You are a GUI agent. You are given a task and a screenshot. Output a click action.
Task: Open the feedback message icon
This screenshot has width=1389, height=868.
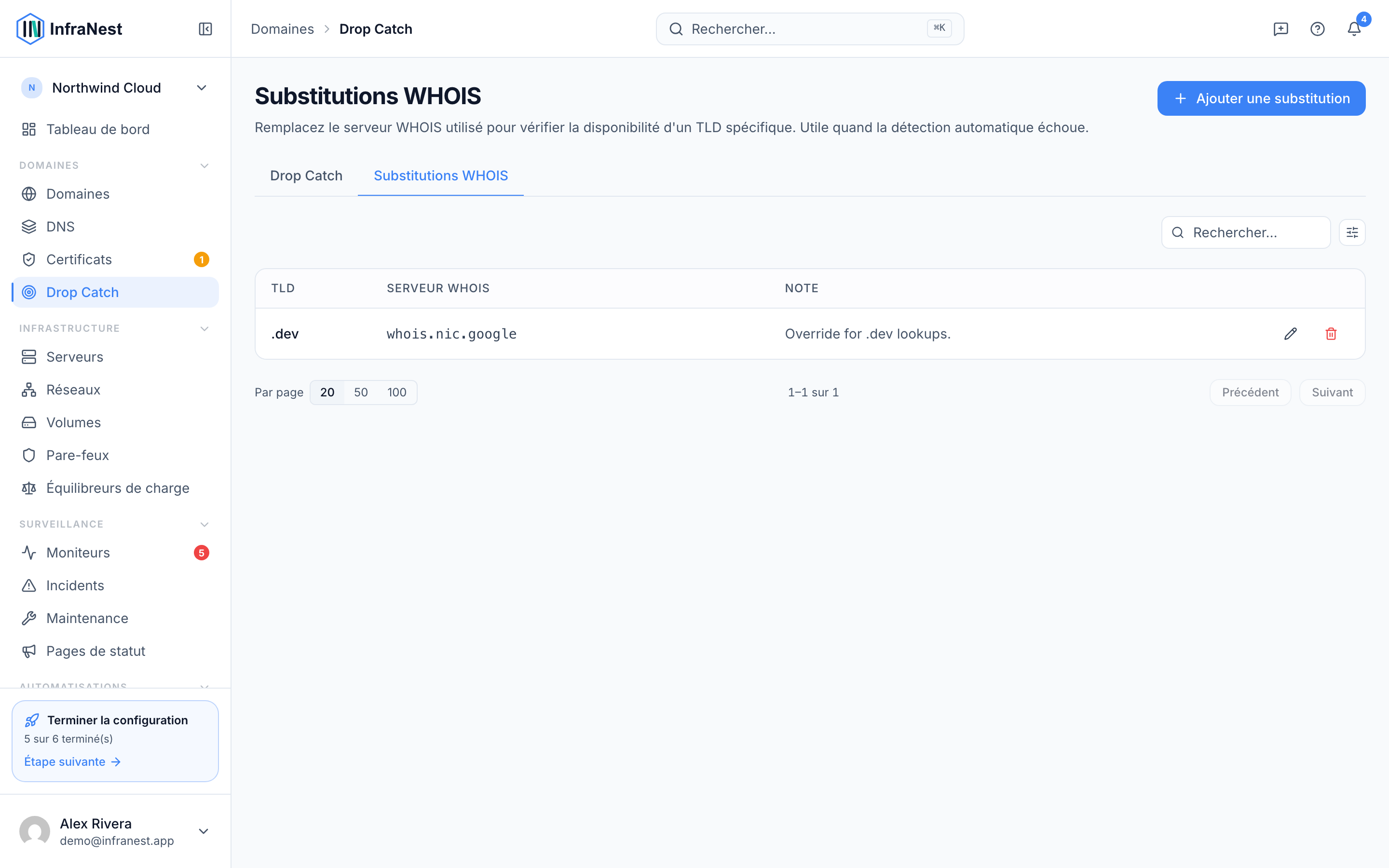point(1280,29)
